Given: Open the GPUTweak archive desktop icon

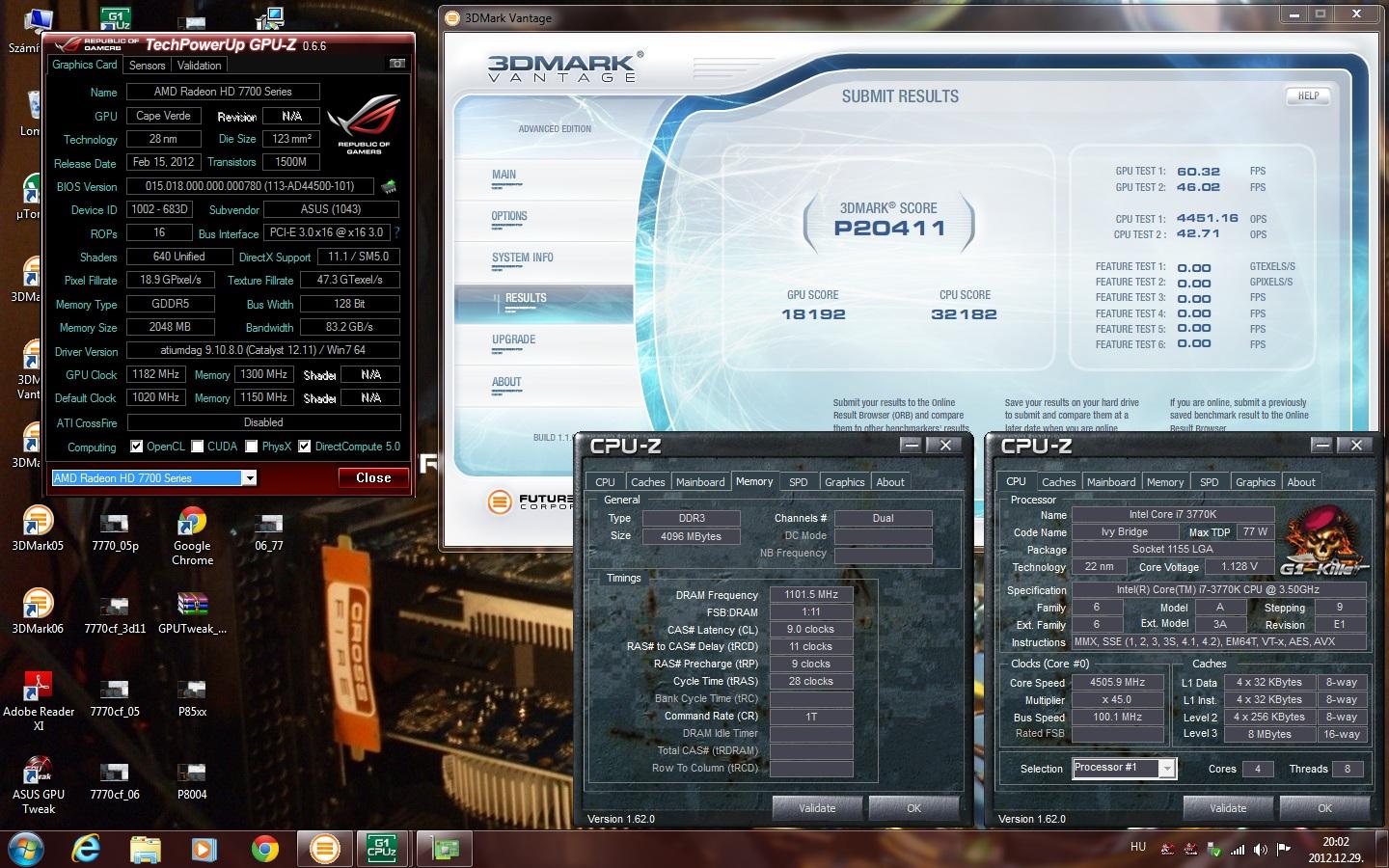Looking at the screenshot, I should click(x=192, y=611).
